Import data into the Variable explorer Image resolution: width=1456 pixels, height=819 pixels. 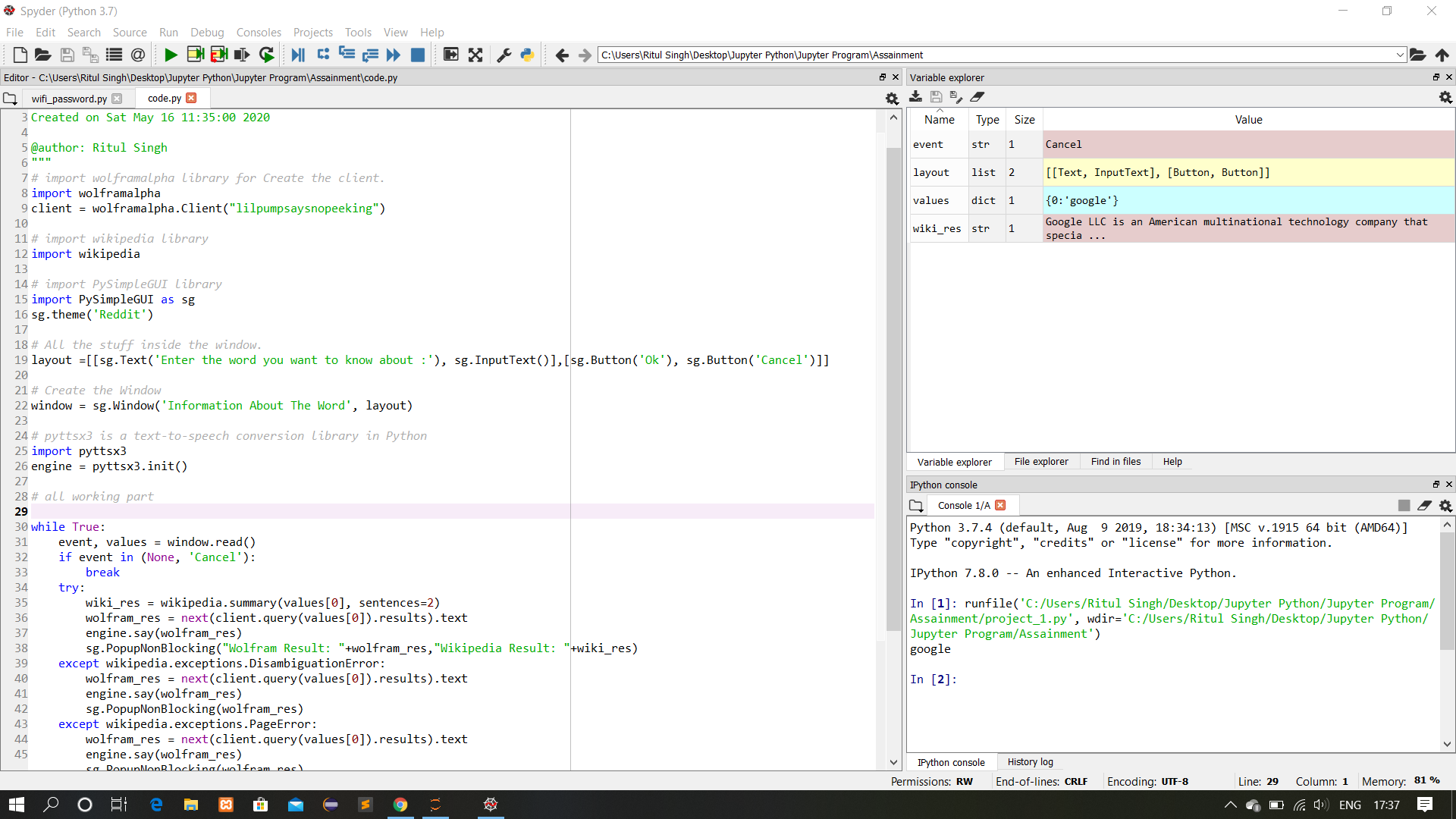916,97
